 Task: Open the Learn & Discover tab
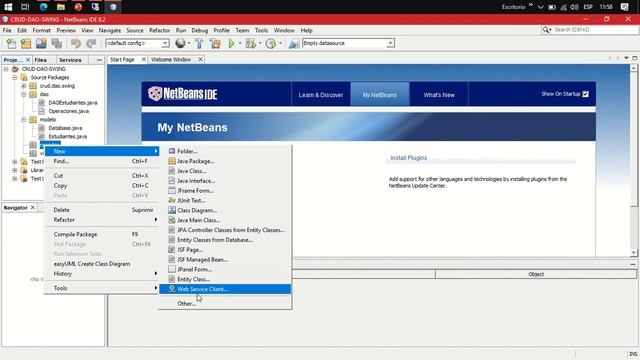click(321, 95)
